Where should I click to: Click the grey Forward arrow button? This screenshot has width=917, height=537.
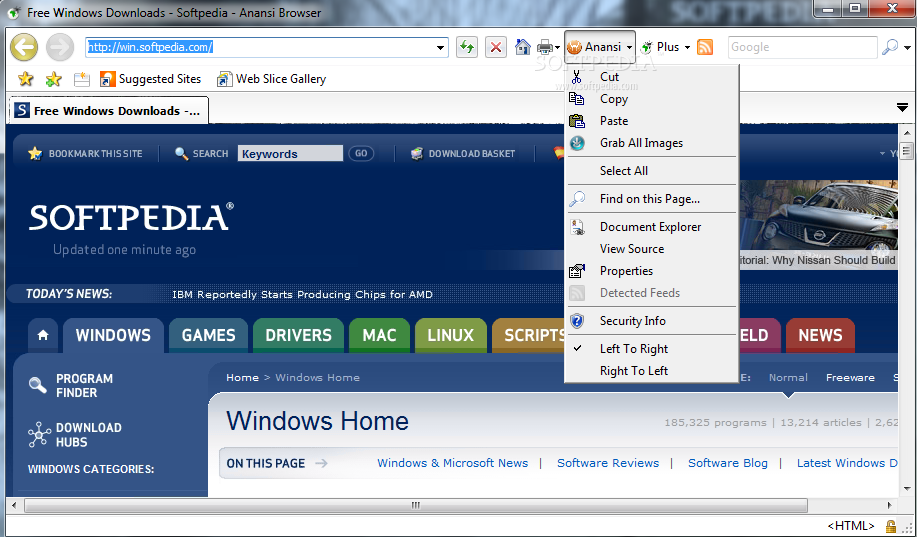[x=60, y=47]
